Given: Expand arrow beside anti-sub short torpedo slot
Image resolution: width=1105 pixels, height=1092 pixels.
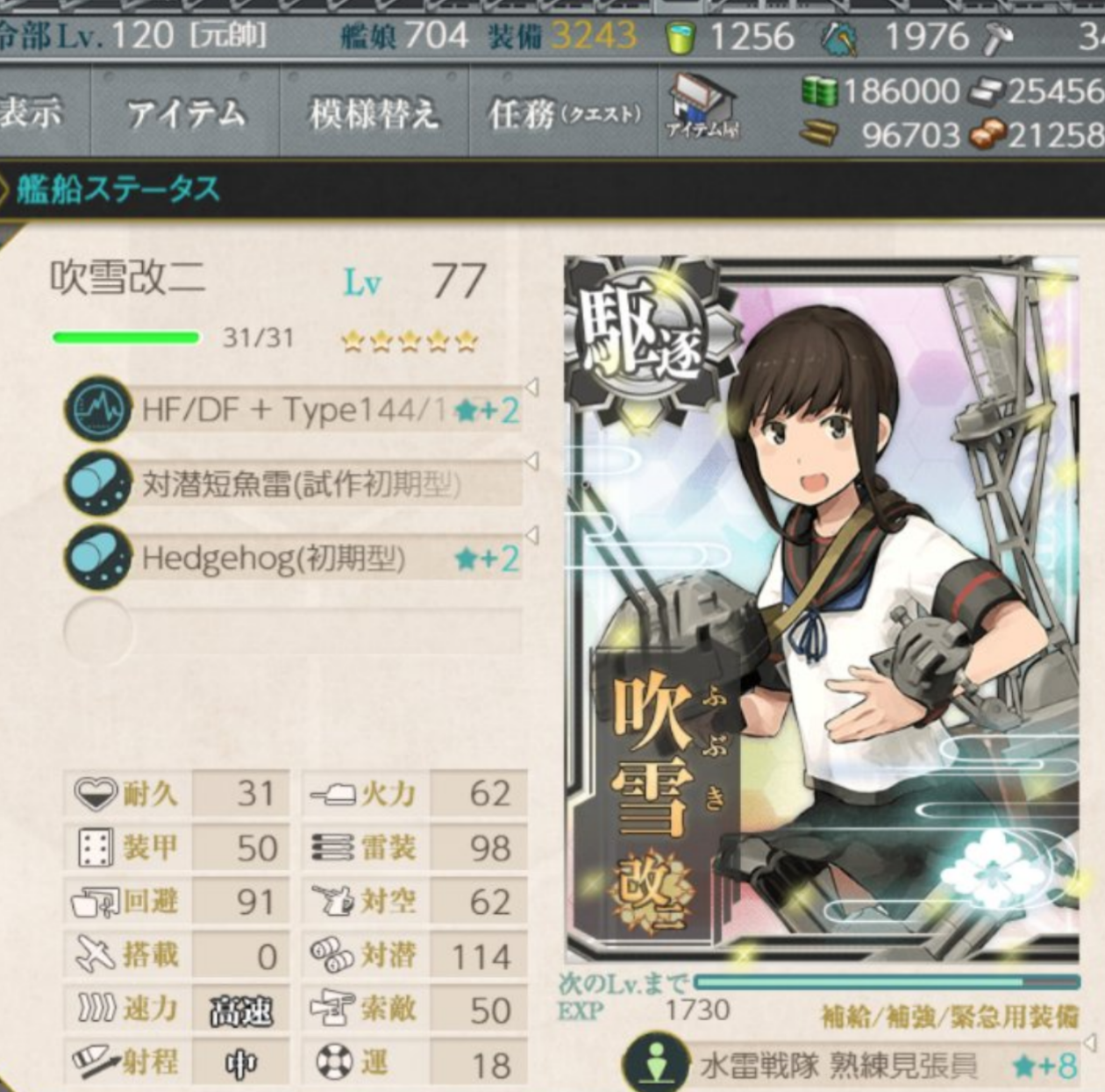Looking at the screenshot, I should pyautogui.click(x=531, y=461).
